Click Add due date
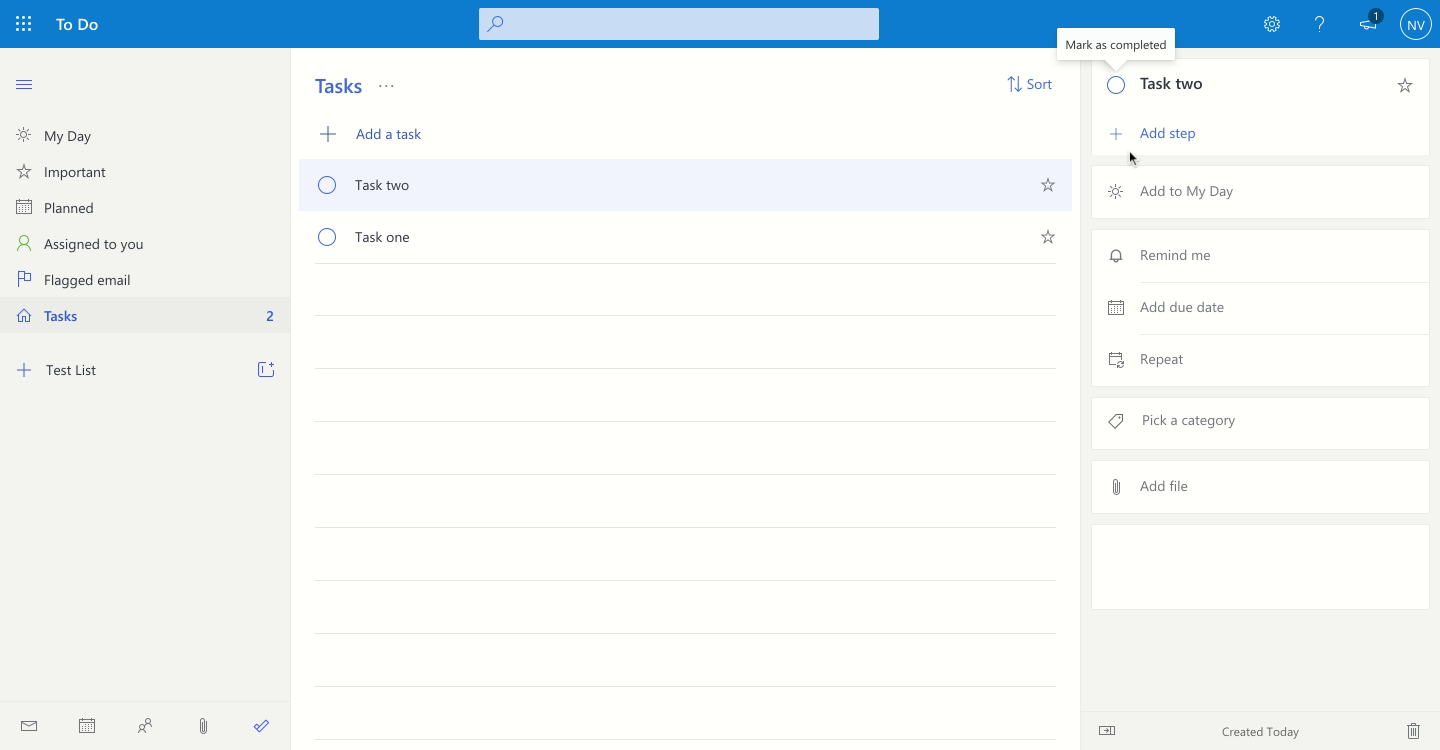The height and width of the screenshot is (750, 1440). tap(1182, 307)
